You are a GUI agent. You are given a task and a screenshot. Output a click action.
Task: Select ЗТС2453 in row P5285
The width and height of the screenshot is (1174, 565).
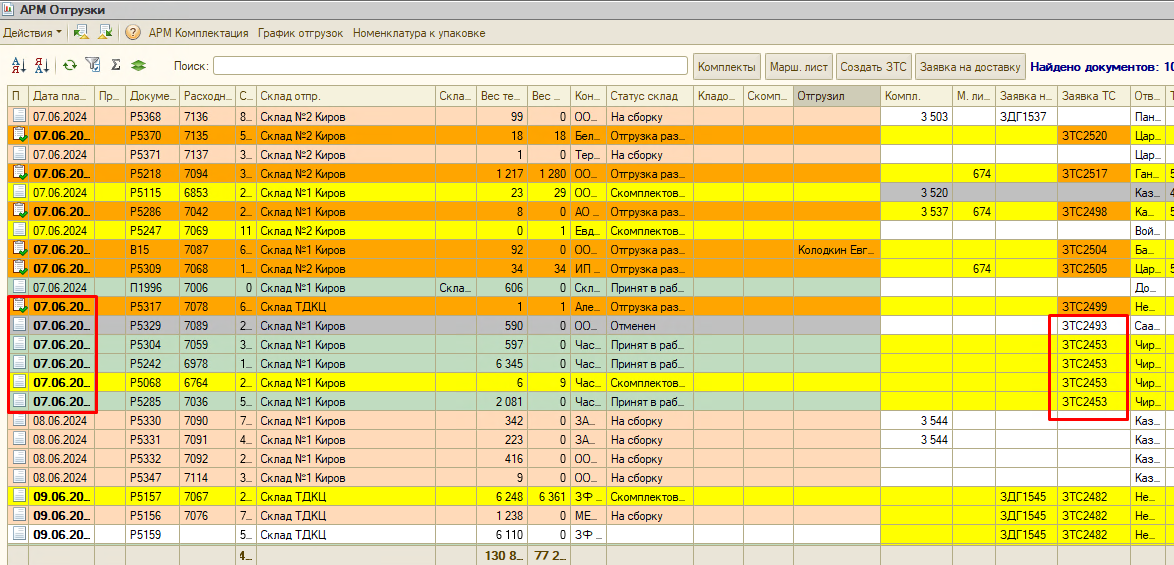(1095, 401)
